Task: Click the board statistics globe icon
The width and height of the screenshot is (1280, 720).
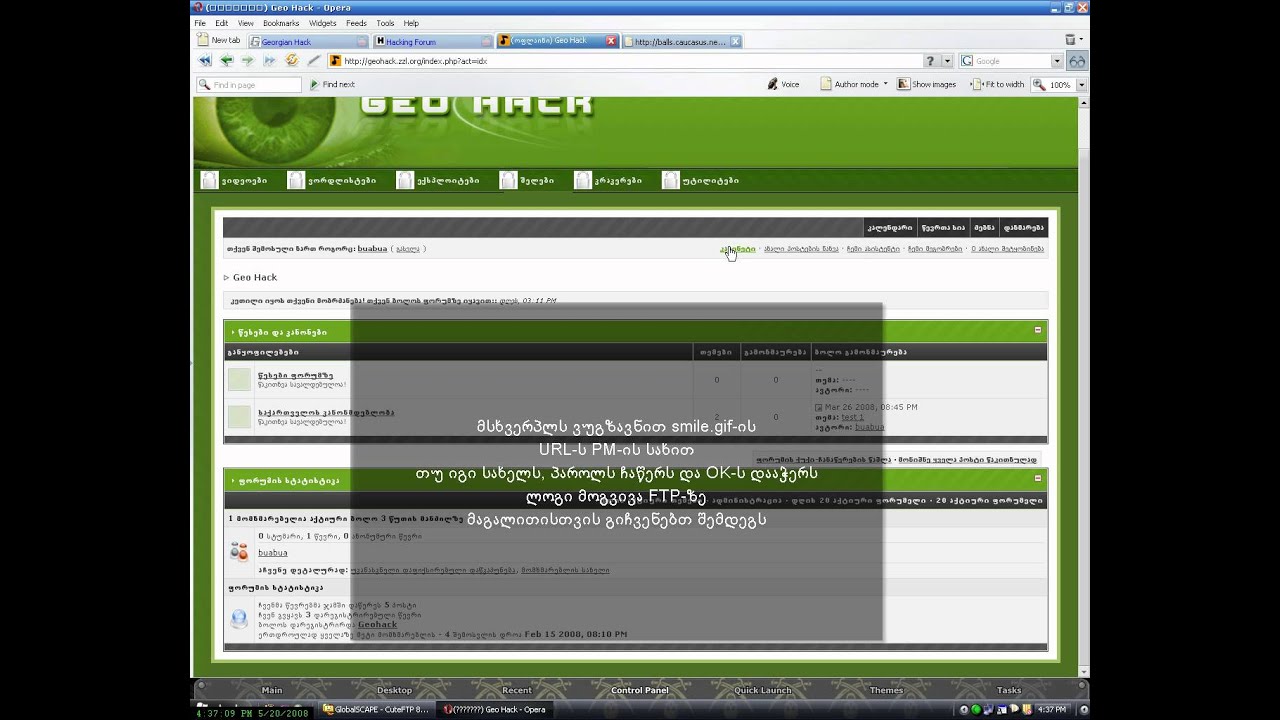Action: point(239,618)
